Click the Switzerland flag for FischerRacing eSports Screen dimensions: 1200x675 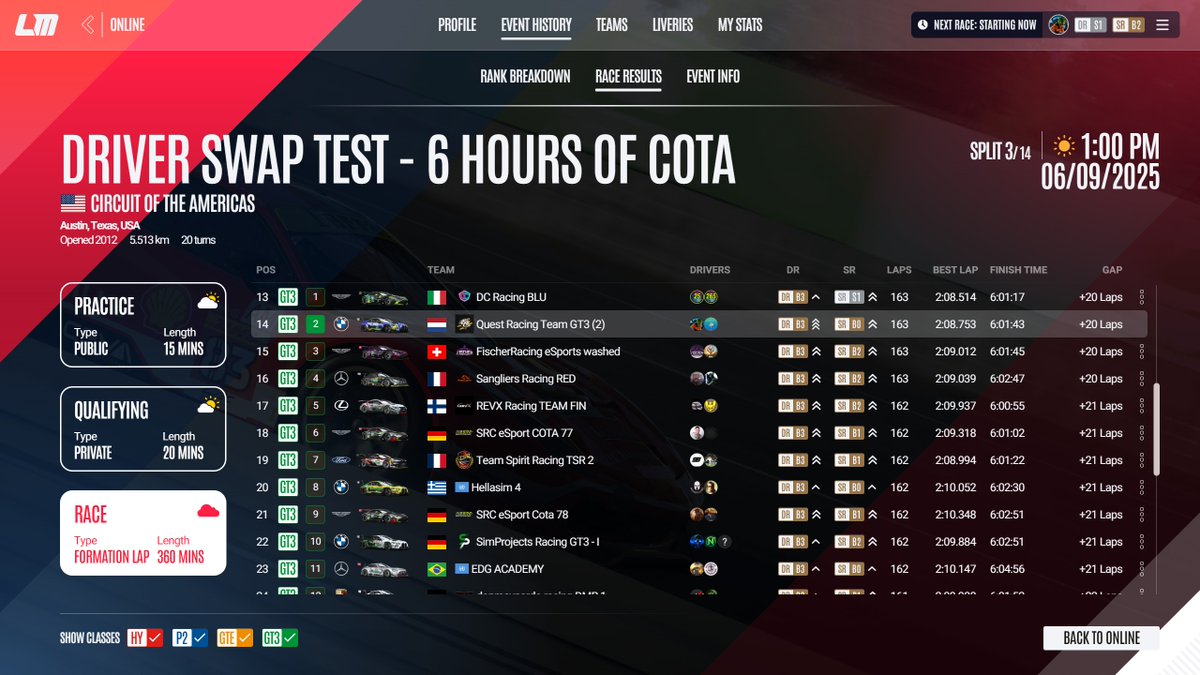point(437,352)
